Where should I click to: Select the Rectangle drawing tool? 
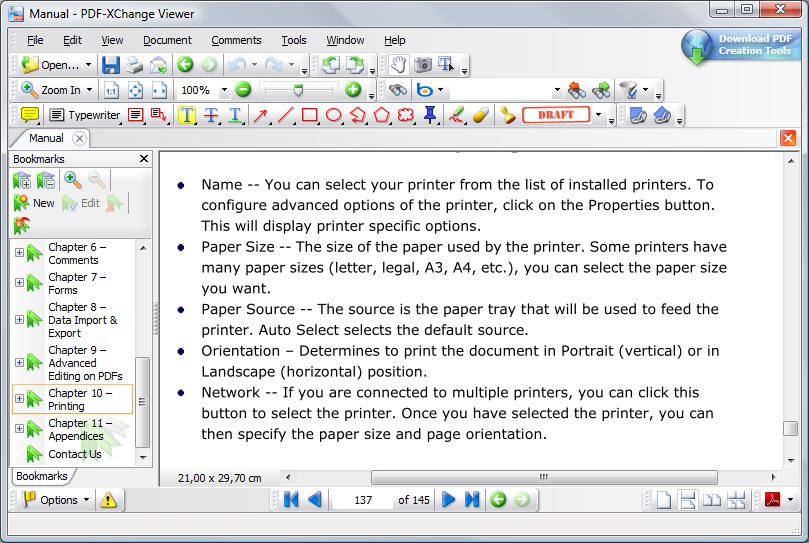tap(310, 115)
